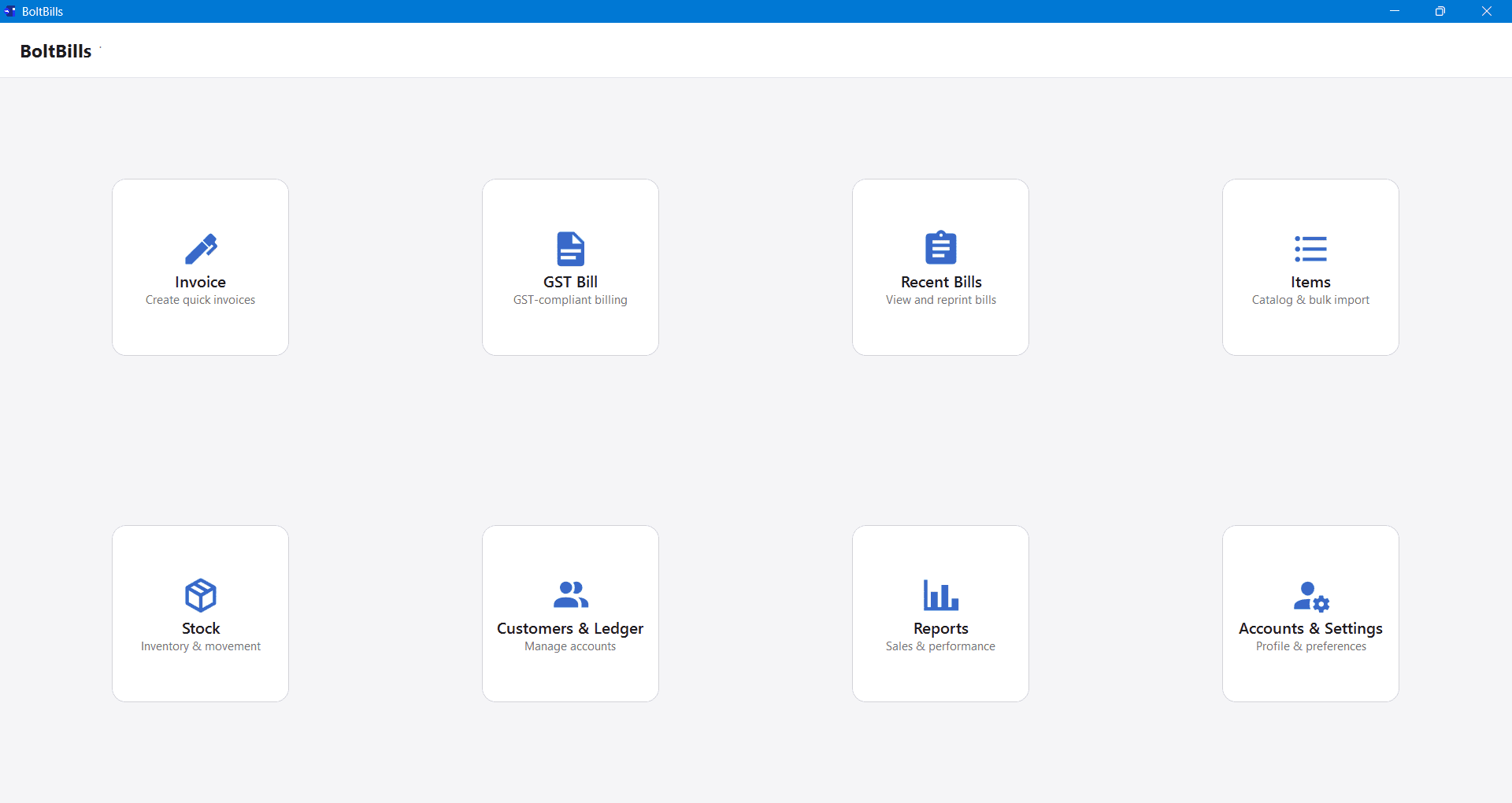Open GST-compliant billing
Screen dimensions: 1512x803
pos(570,267)
